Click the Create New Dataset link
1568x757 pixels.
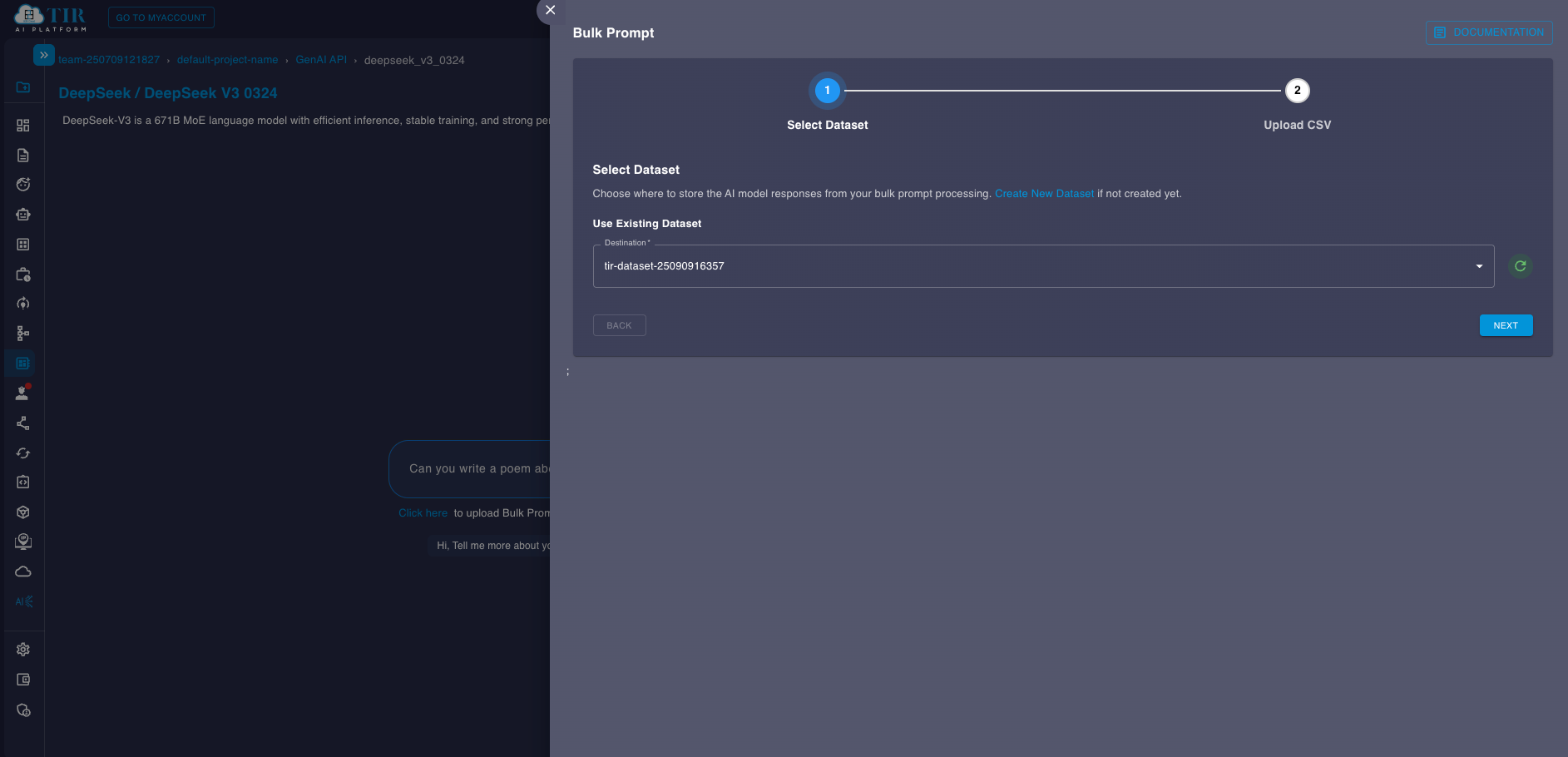[x=1044, y=194]
